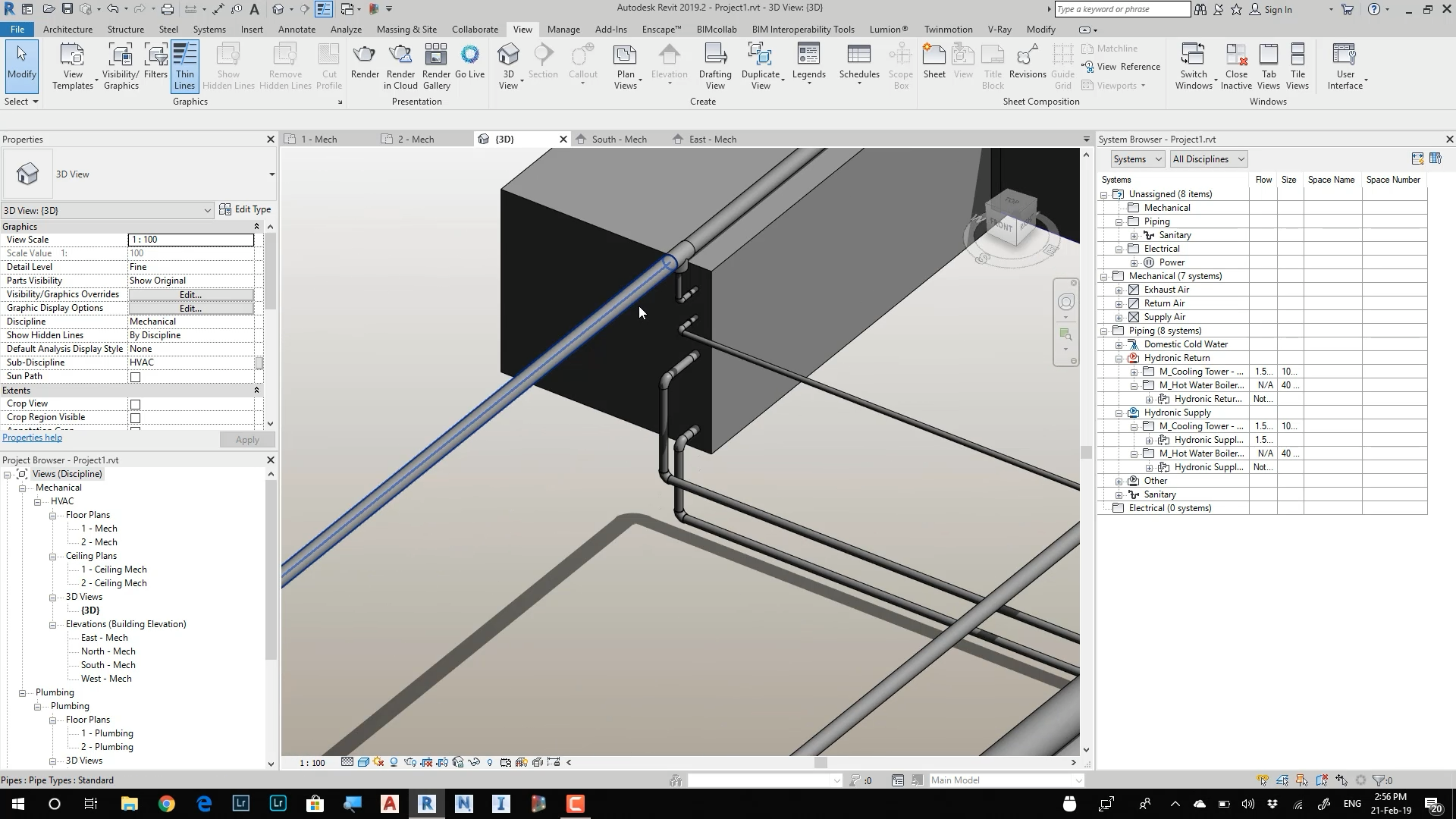Screen dimensions: 1456x819
Task: Check the Crop Region Visible box
Action: (136, 418)
